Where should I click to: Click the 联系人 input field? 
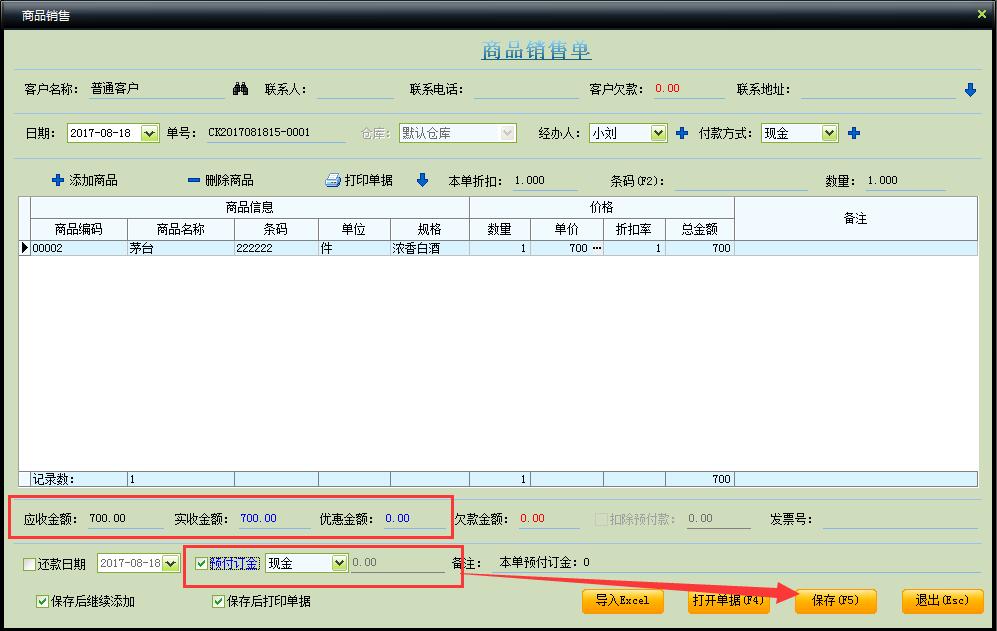(x=355, y=90)
